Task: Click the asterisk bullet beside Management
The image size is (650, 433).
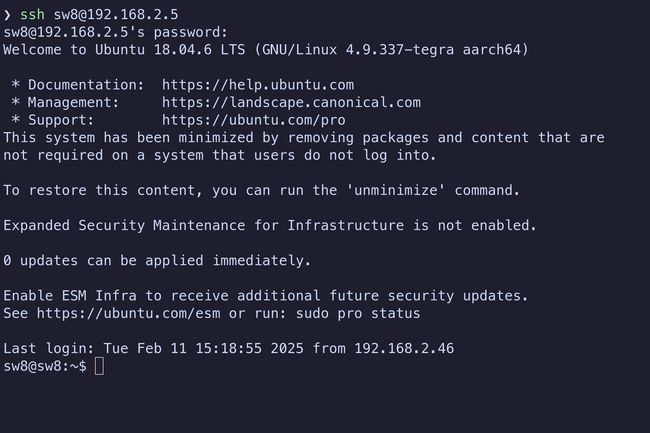Action: tap(16, 102)
